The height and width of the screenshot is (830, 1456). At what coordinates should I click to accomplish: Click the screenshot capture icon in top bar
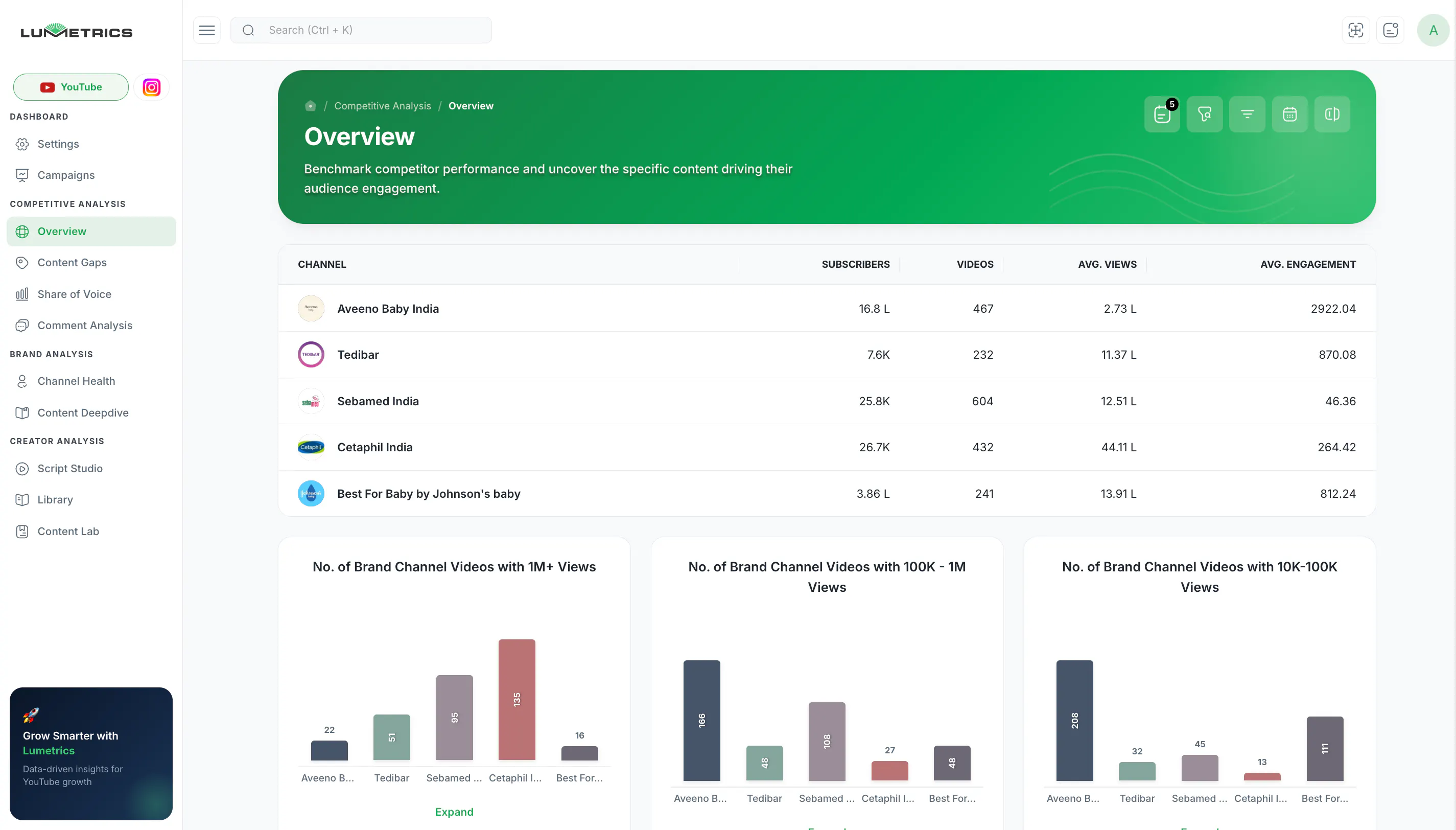(x=1356, y=30)
